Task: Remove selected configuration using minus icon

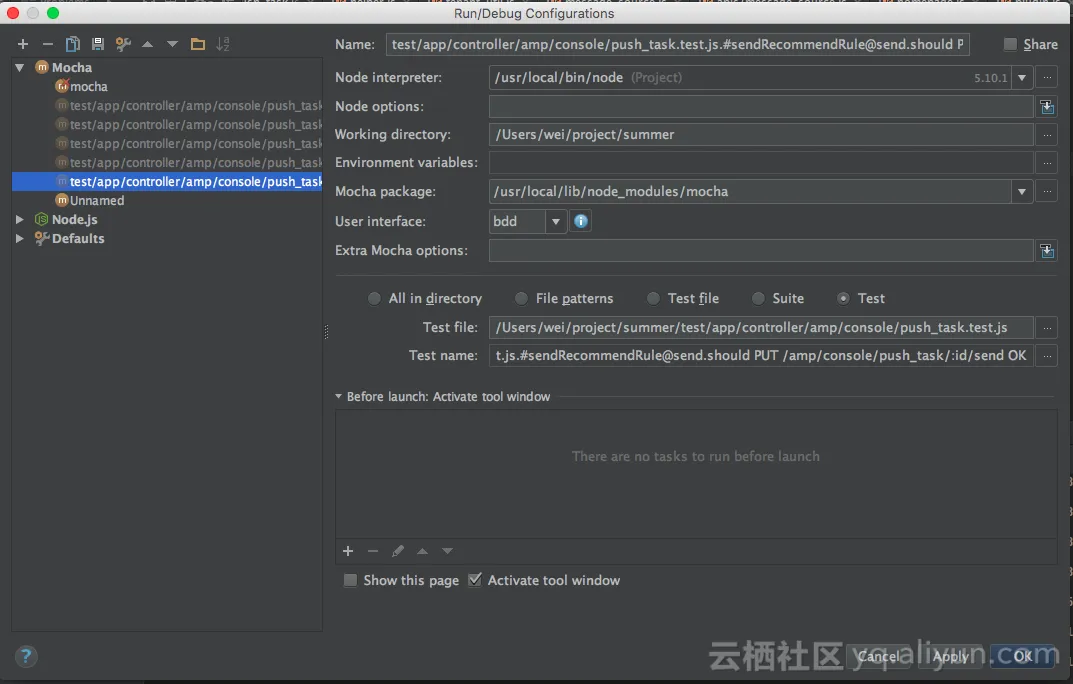Action: 47,44
